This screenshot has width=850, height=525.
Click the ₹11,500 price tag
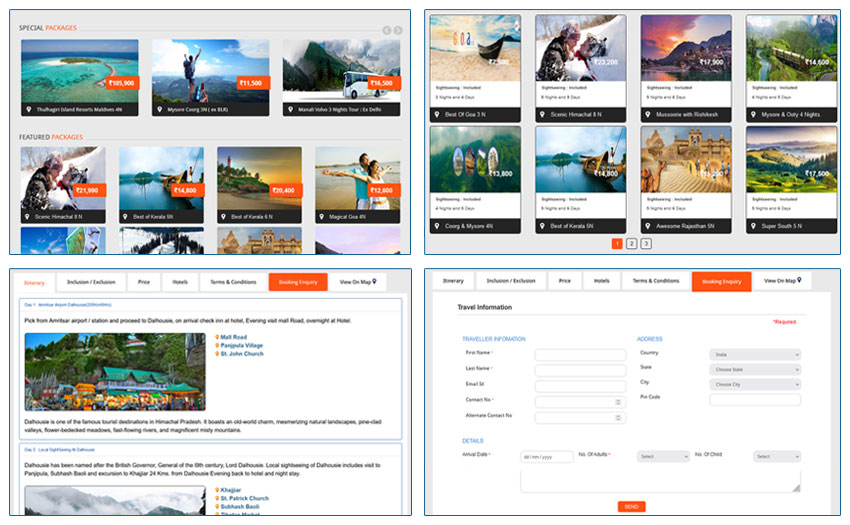(252, 83)
